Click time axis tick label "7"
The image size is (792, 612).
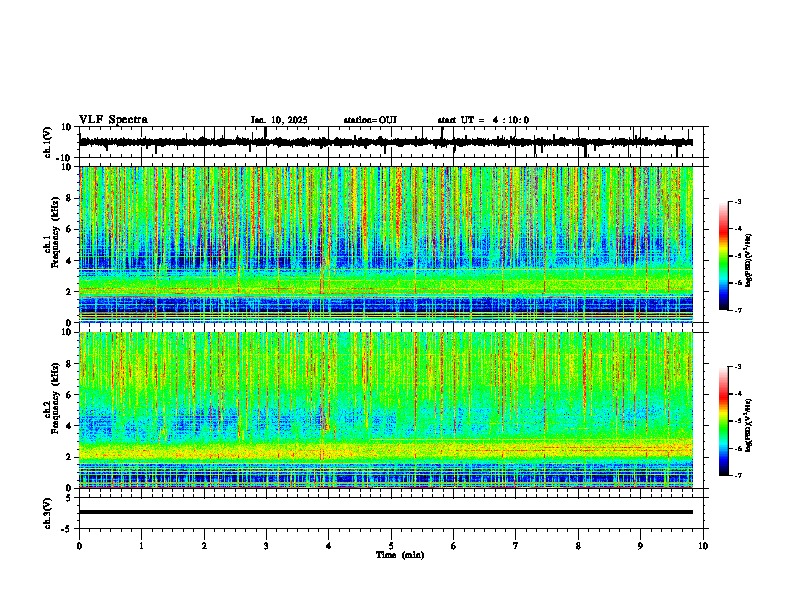tap(516, 546)
